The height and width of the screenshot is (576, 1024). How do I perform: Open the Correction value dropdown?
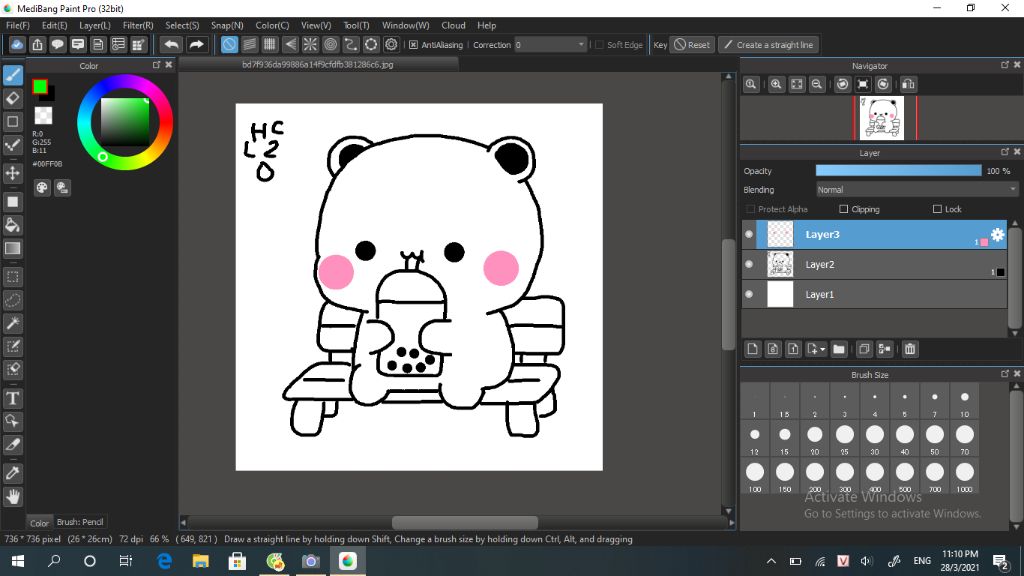click(x=550, y=45)
